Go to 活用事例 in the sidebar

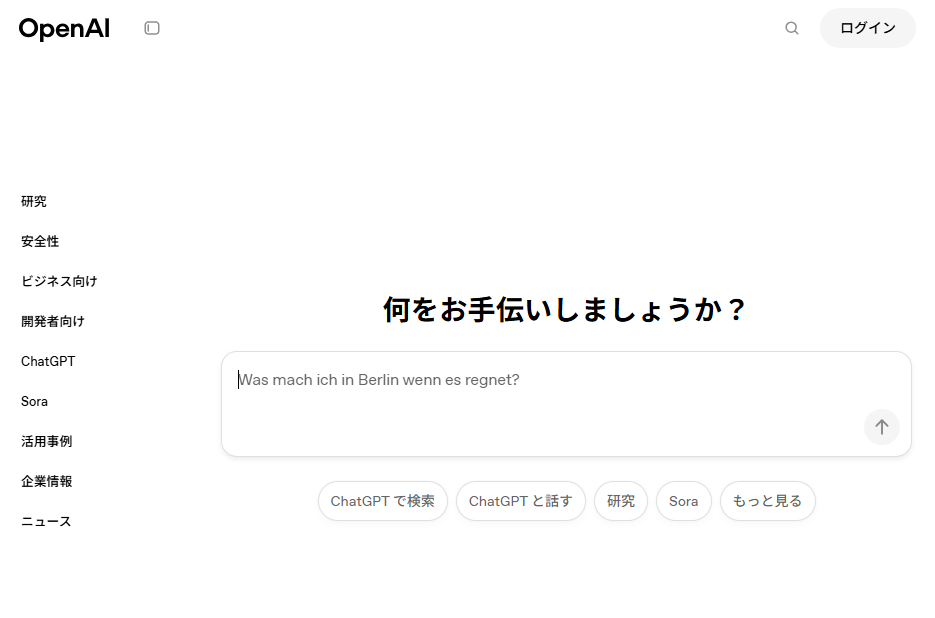tap(46, 441)
